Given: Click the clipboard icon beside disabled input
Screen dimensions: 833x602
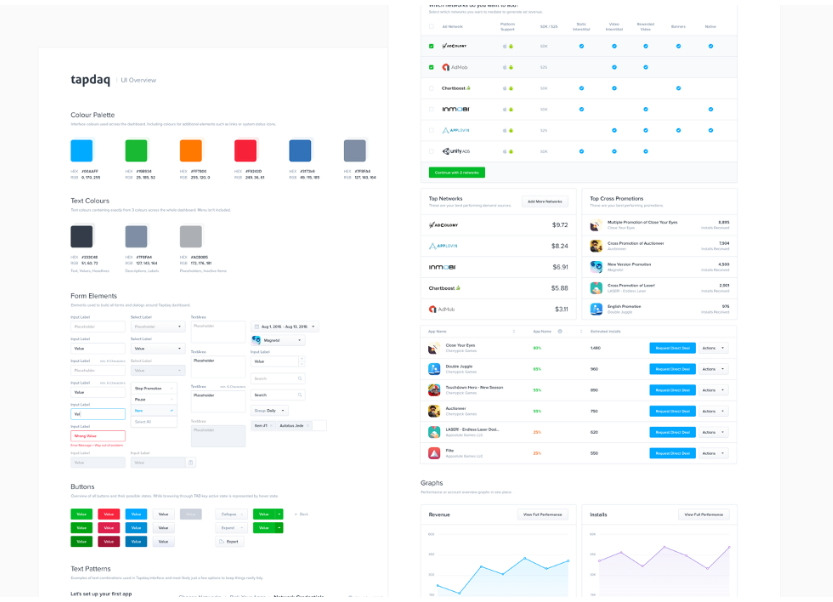Looking at the screenshot, I should click(191, 463).
